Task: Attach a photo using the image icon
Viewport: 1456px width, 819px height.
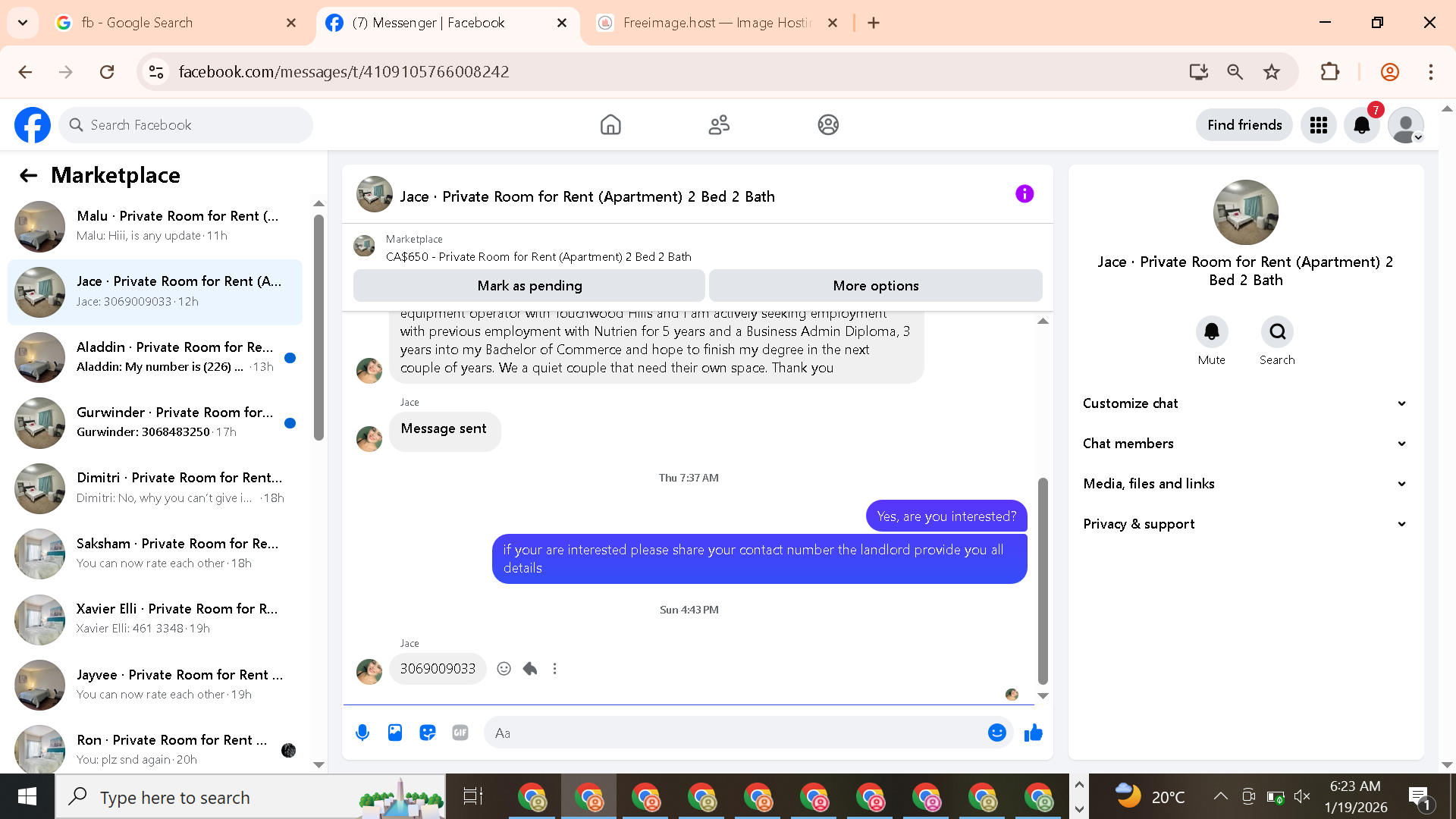Action: pyautogui.click(x=395, y=733)
